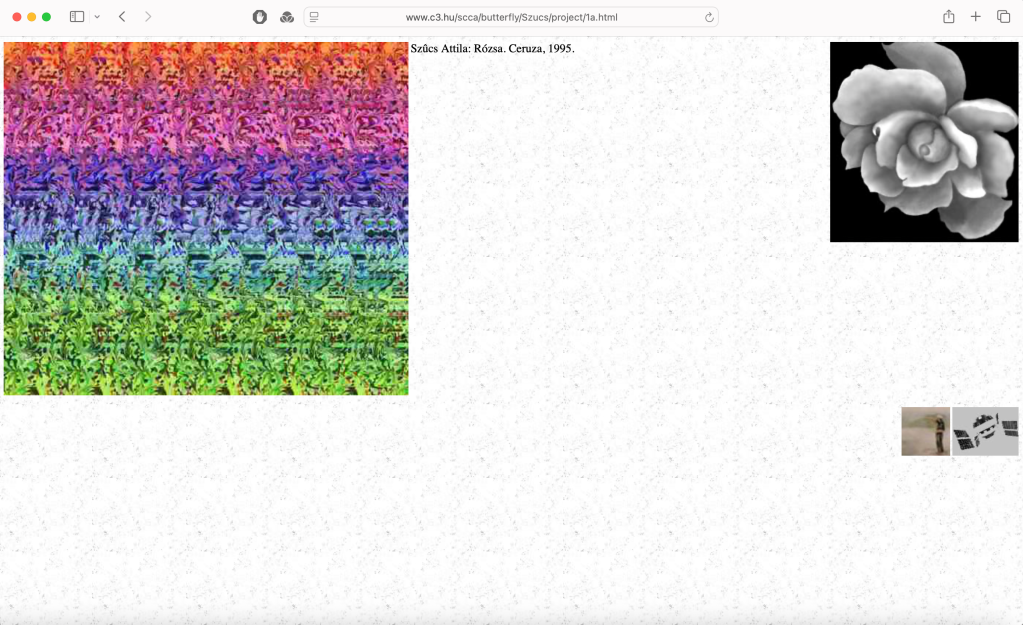Open the Share menu
This screenshot has height=625, width=1023.
coord(949,17)
